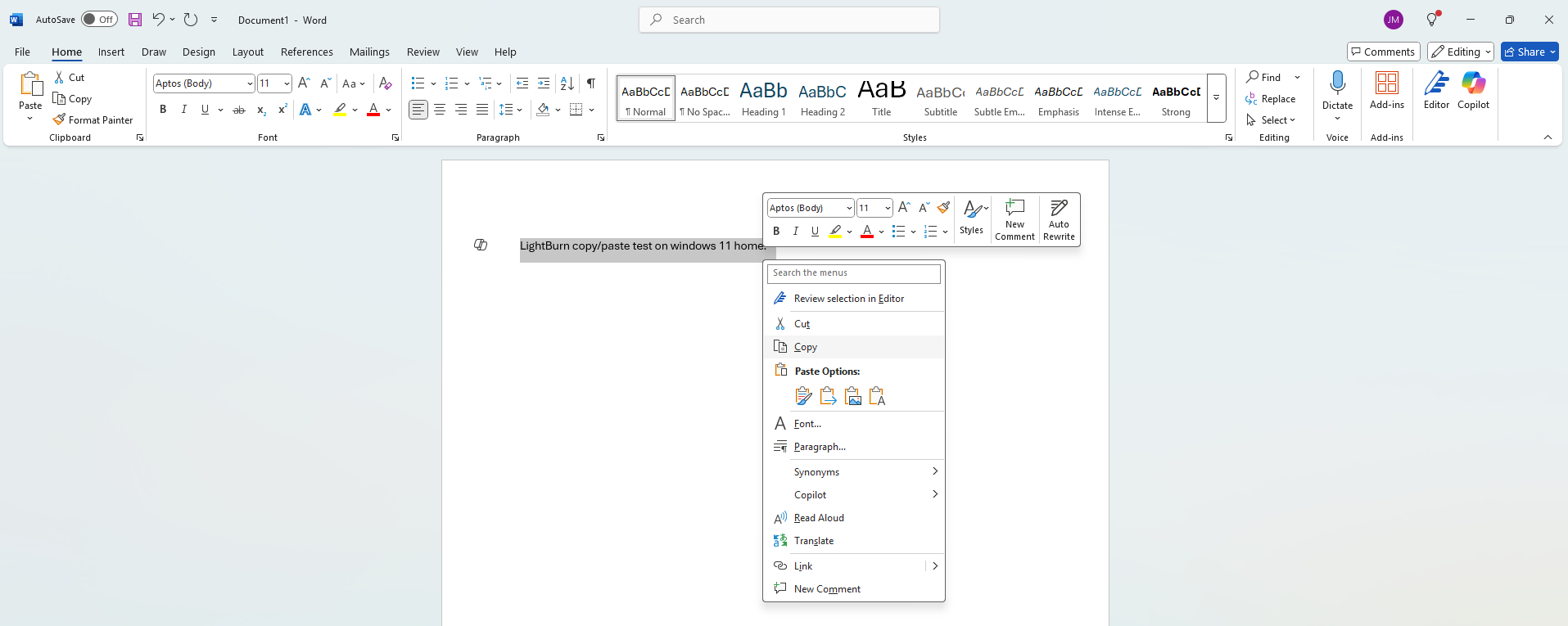Viewport: 1568px width, 626px height.
Task: Click the ribbon Superscript icon
Action: click(282, 110)
